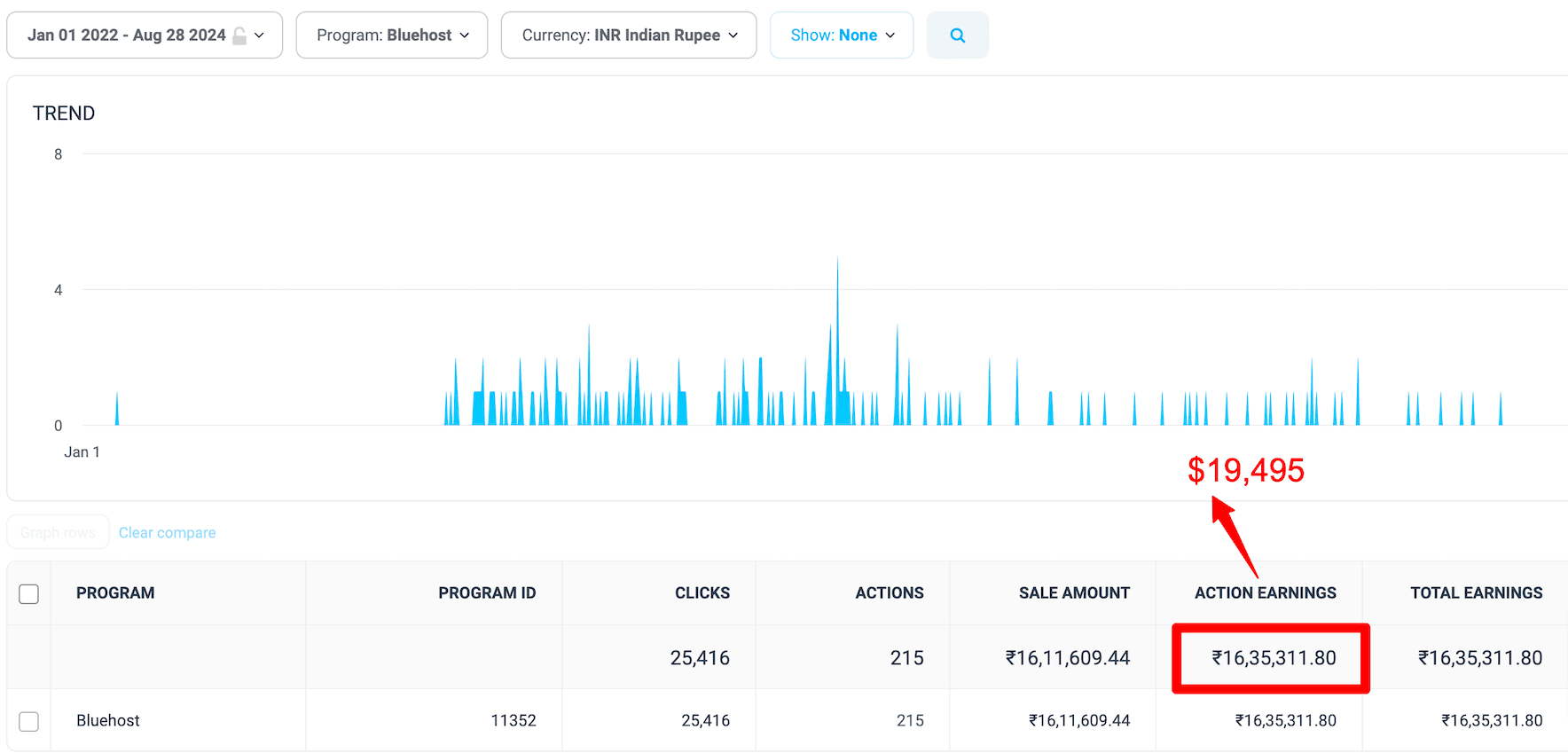Click the totals row clicks value 25,416
Viewport: 1568px width, 753px height.
click(x=700, y=658)
